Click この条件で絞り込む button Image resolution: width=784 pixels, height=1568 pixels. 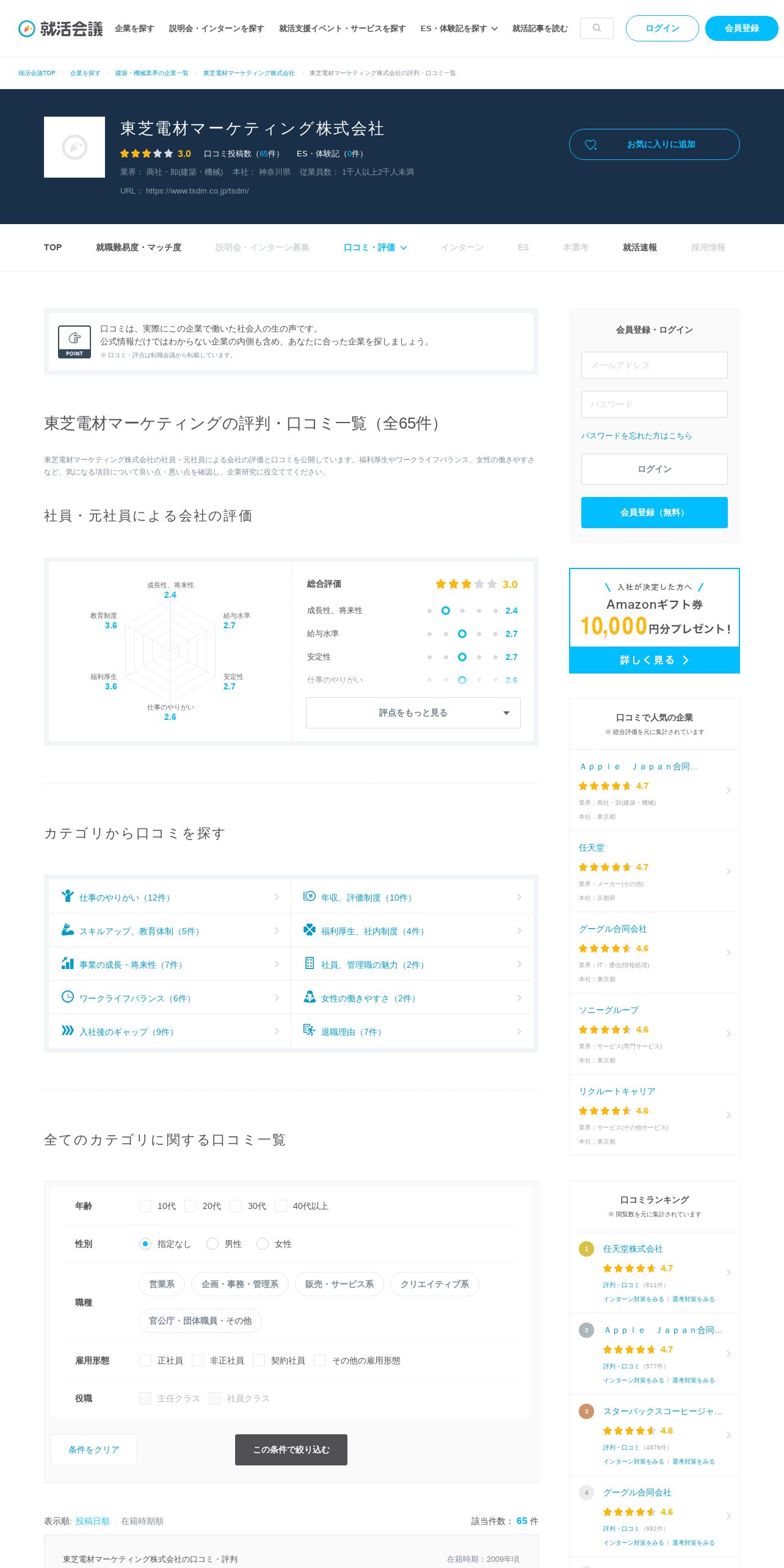291,1450
